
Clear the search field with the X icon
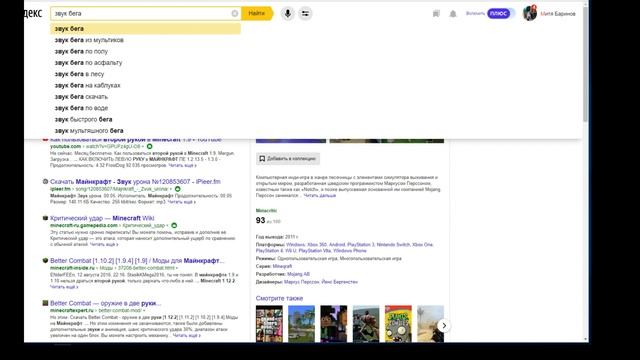235,13
